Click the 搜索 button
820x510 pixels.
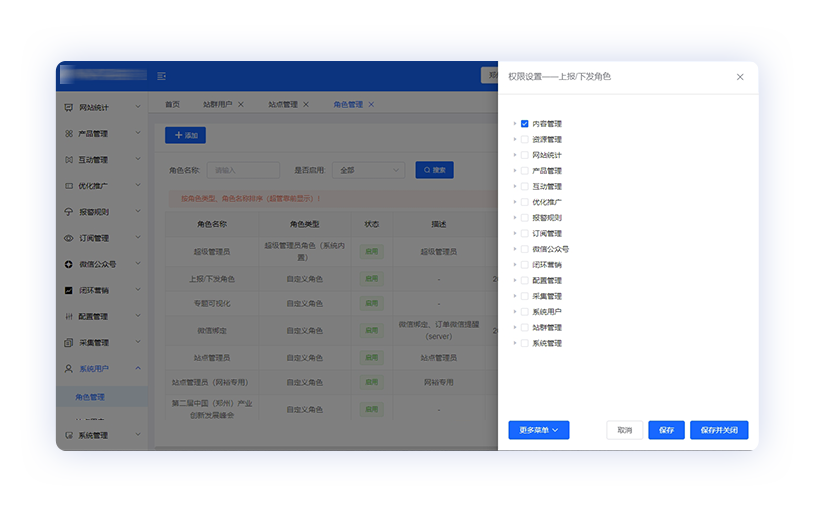435,170
